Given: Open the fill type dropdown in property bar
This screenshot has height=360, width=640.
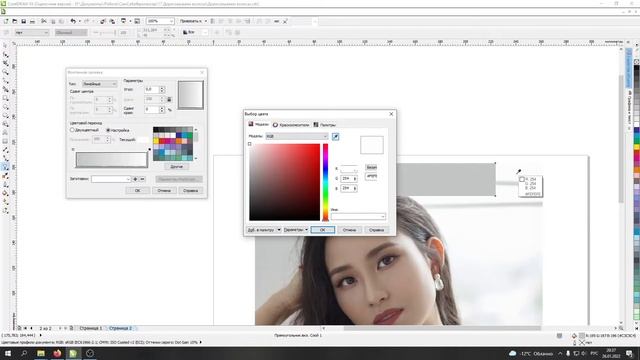Looking at the screenshot, I should pyautogui.click(x=32, y=33).
